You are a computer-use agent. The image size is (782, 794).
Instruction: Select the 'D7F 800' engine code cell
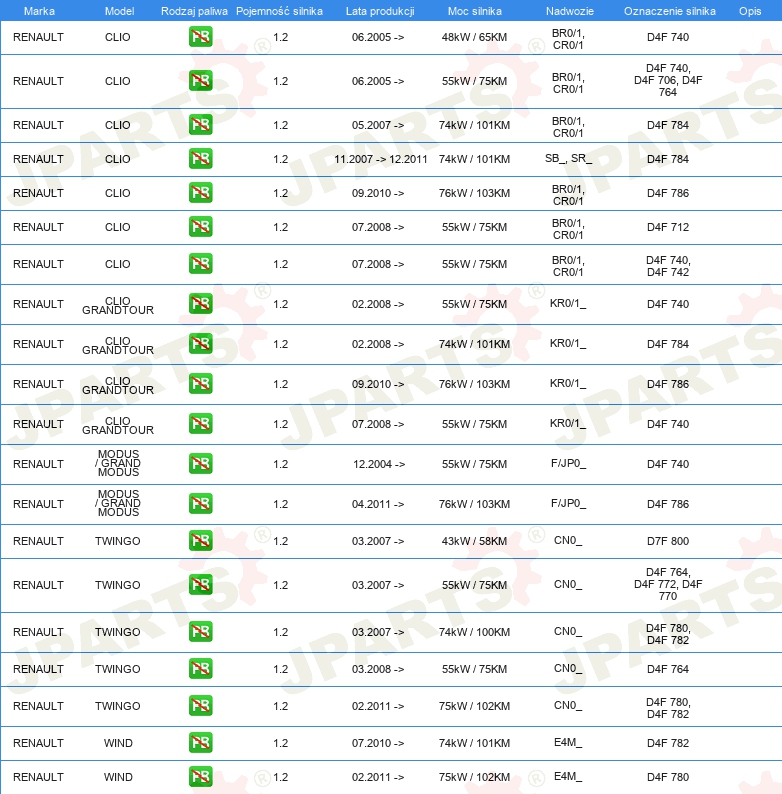[668, 541]
